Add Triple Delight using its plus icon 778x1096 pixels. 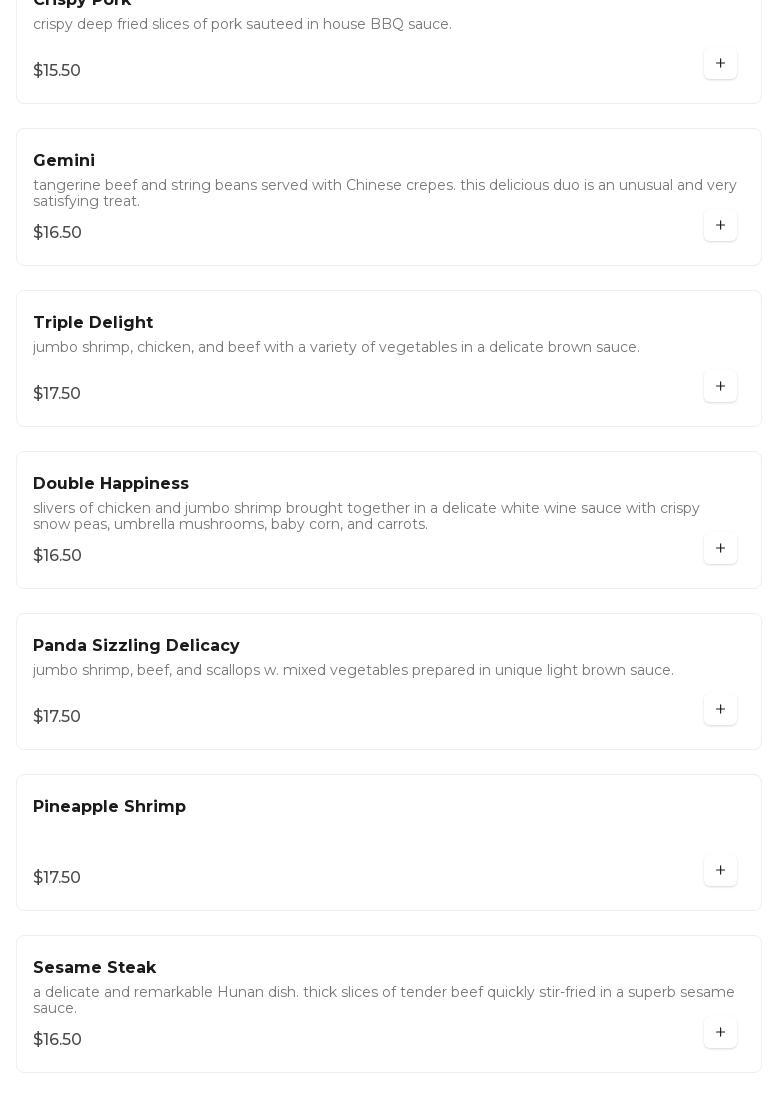pyautogui.click(x=720, y=387)
